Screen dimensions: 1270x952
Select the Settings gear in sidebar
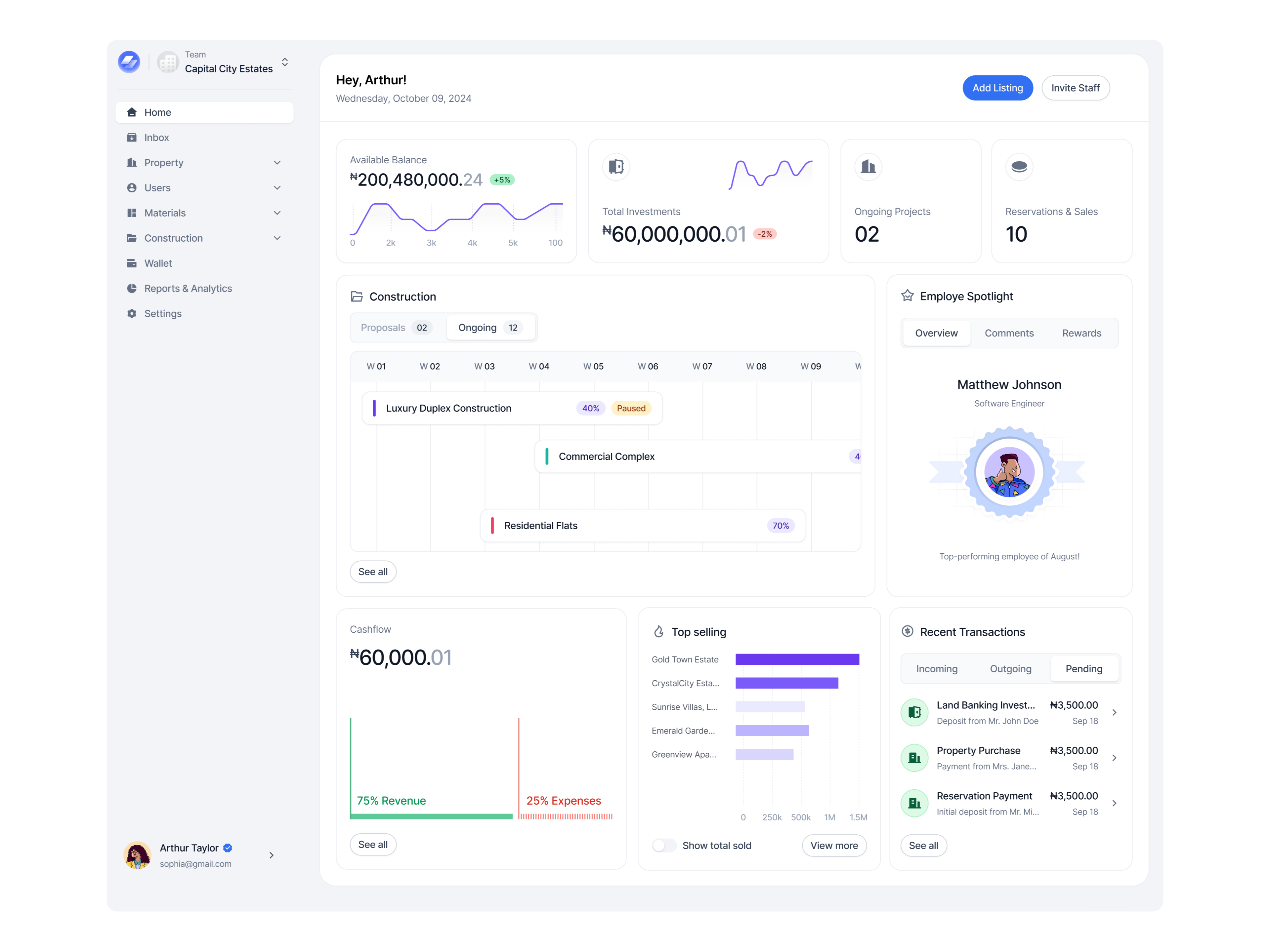(x=132, y=313)
